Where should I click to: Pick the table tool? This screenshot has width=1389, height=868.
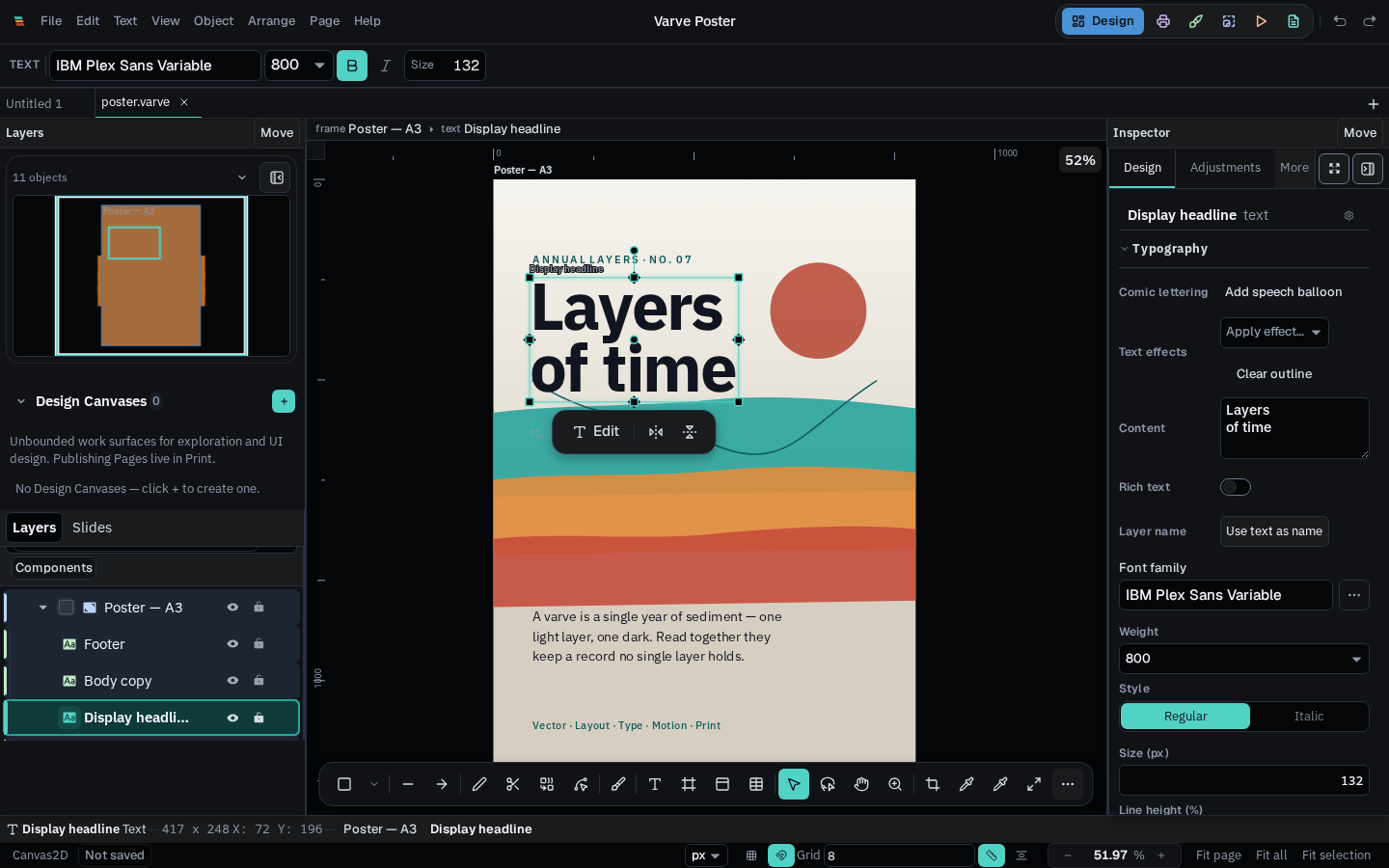coord(756,784)
